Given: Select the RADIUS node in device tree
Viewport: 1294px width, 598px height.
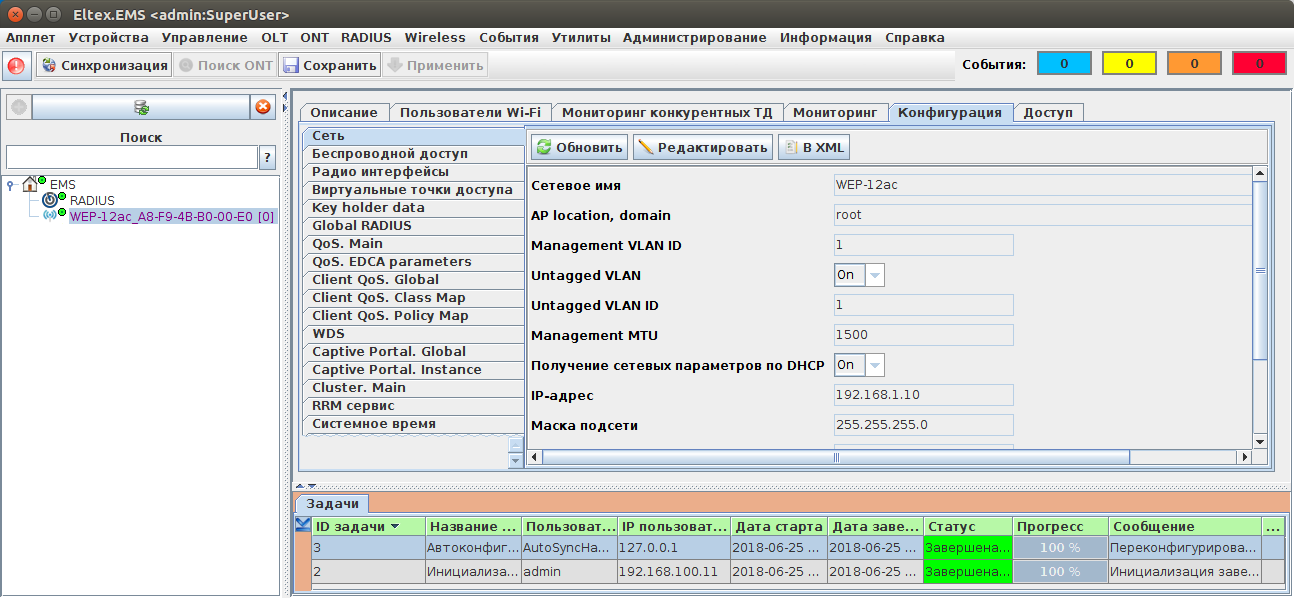Looking at the screenshot, I should (x=91, y=200).
